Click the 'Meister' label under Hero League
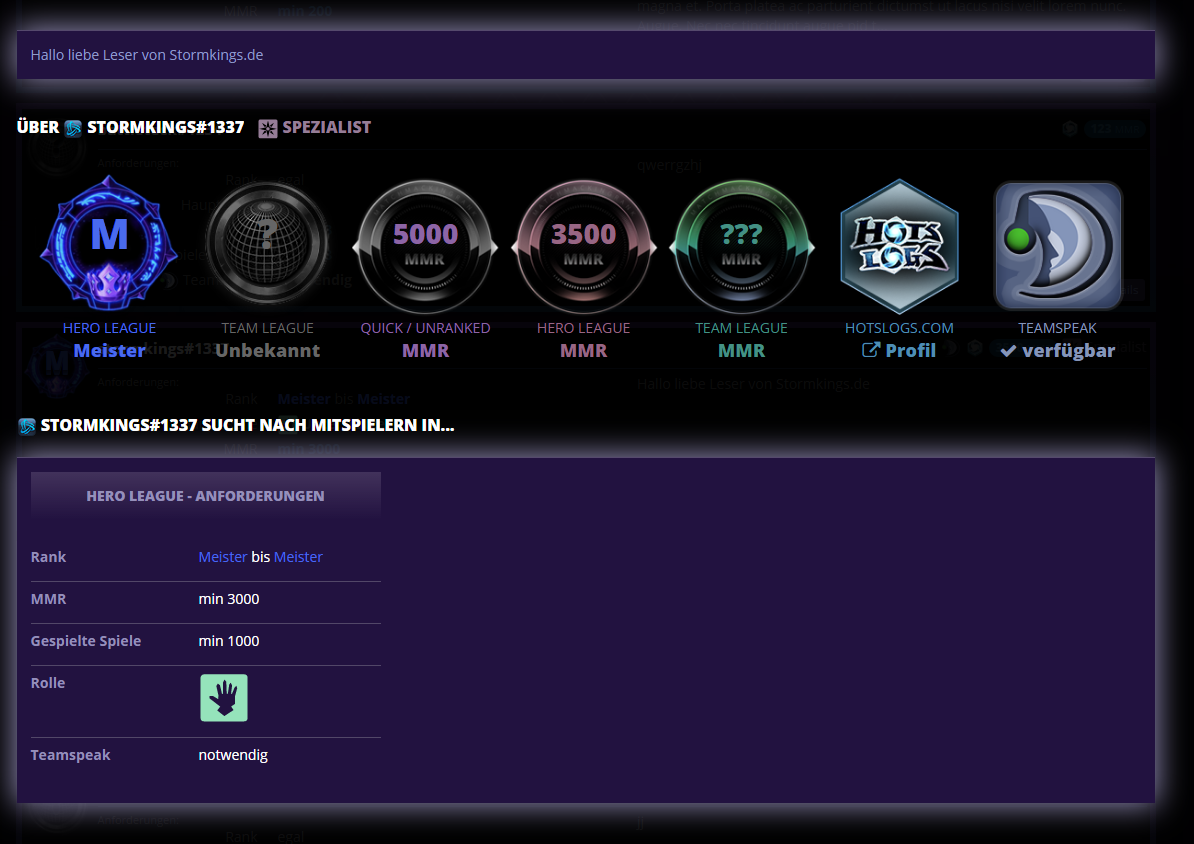 [109, 350]
